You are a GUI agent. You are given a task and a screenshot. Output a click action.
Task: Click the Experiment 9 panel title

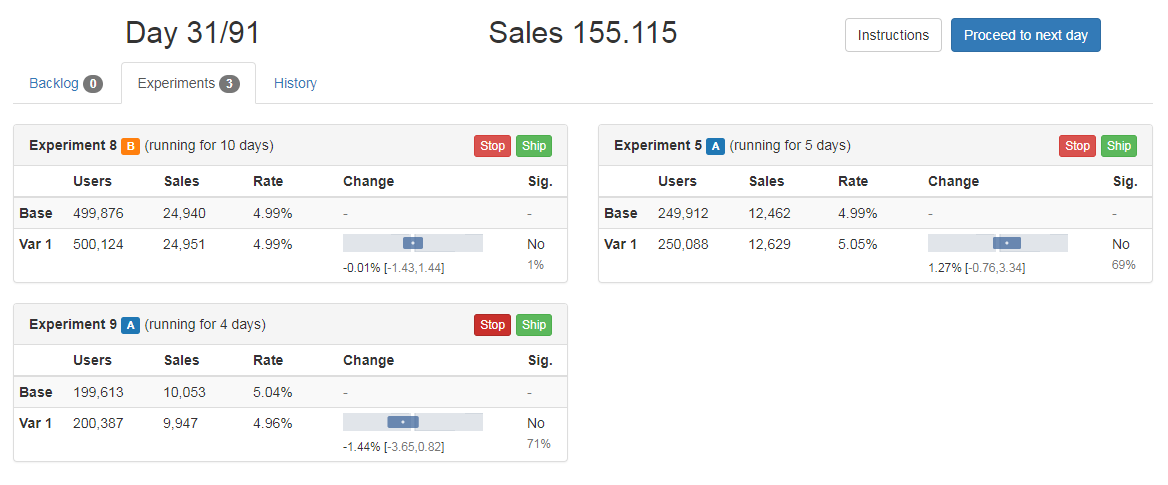73,325
